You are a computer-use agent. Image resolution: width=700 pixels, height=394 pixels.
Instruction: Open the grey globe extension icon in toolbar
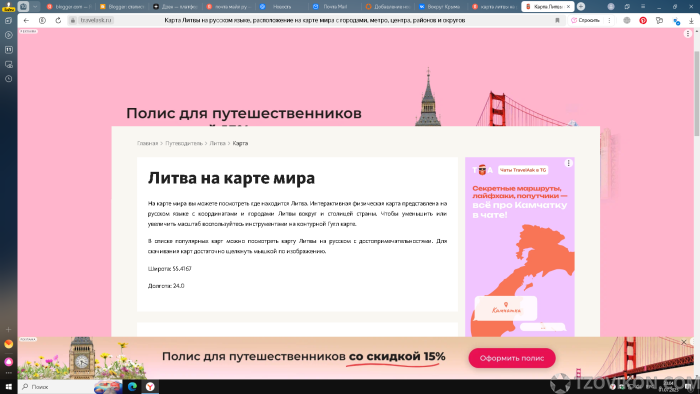[x=627, y=21]
